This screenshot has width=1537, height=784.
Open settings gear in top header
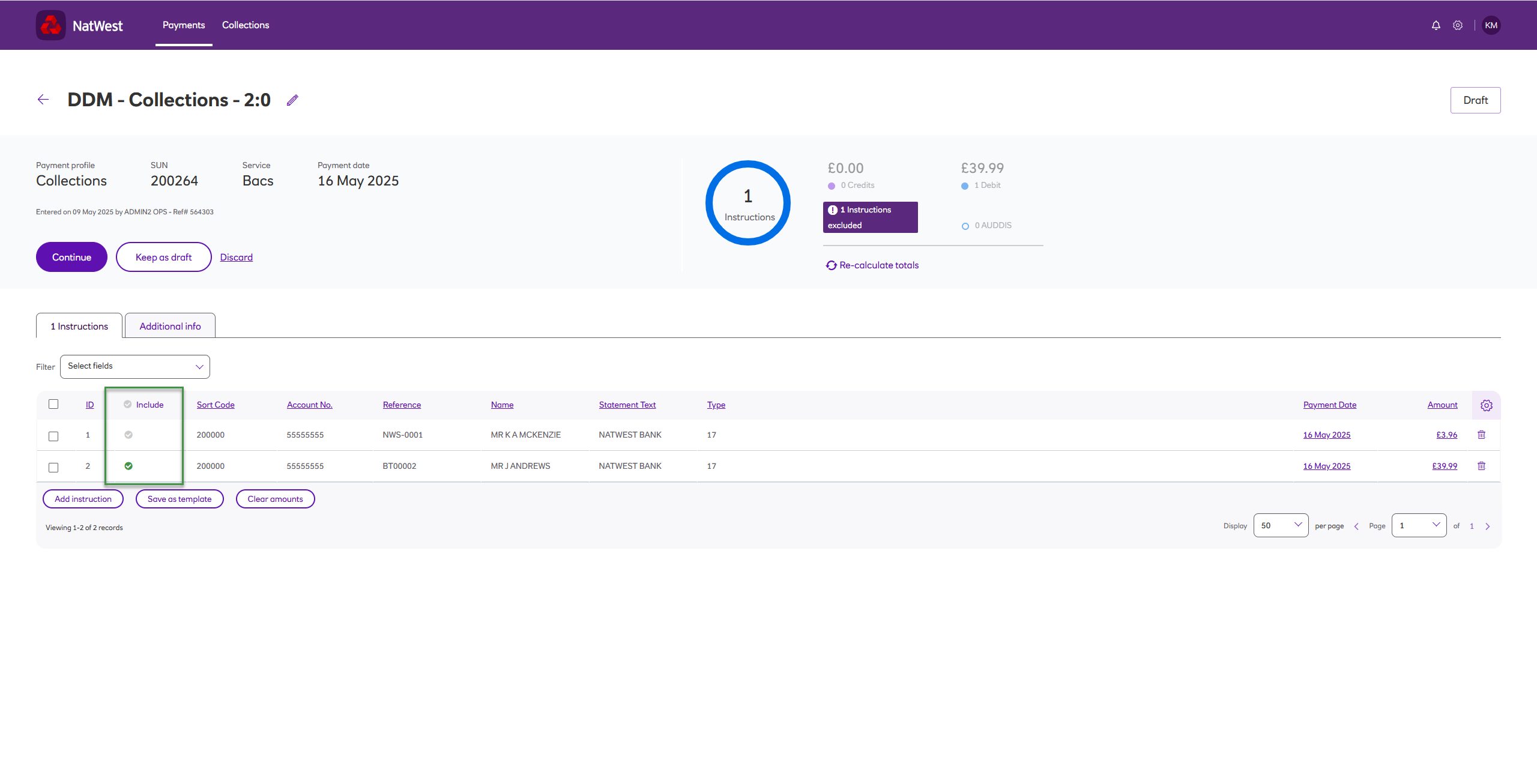tap(1458, 25)
